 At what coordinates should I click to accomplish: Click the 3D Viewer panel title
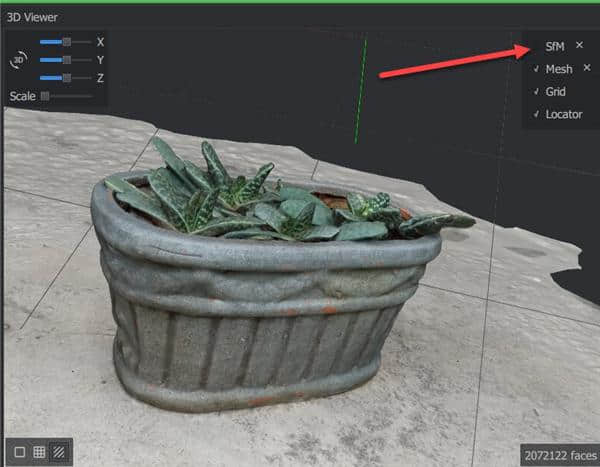(32, 17)
